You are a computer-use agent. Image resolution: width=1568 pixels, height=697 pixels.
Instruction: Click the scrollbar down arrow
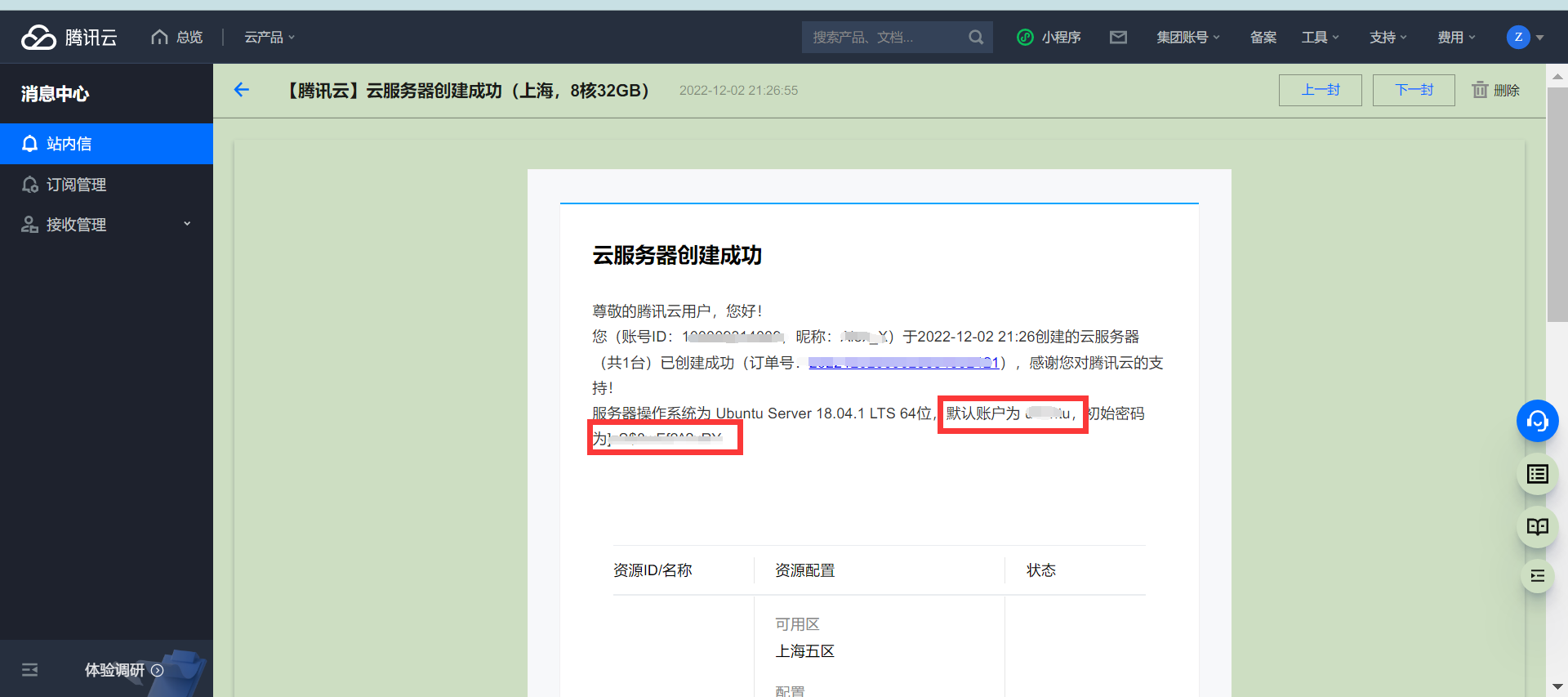[1557, 687]
